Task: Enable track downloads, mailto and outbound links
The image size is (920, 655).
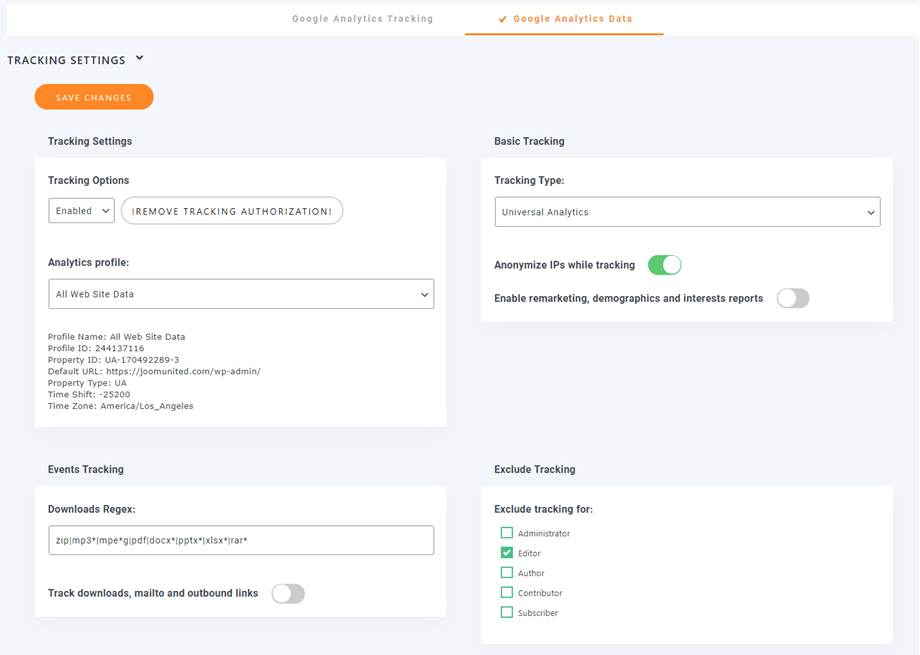Action: [x=288, y=593]
